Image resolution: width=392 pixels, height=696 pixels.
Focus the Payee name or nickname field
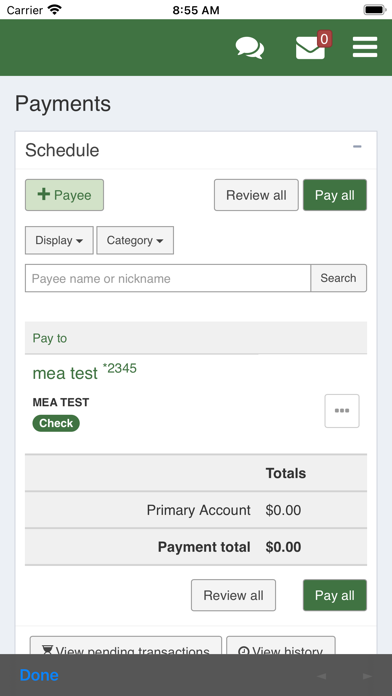pyautogui.click(x=168, y=278)
